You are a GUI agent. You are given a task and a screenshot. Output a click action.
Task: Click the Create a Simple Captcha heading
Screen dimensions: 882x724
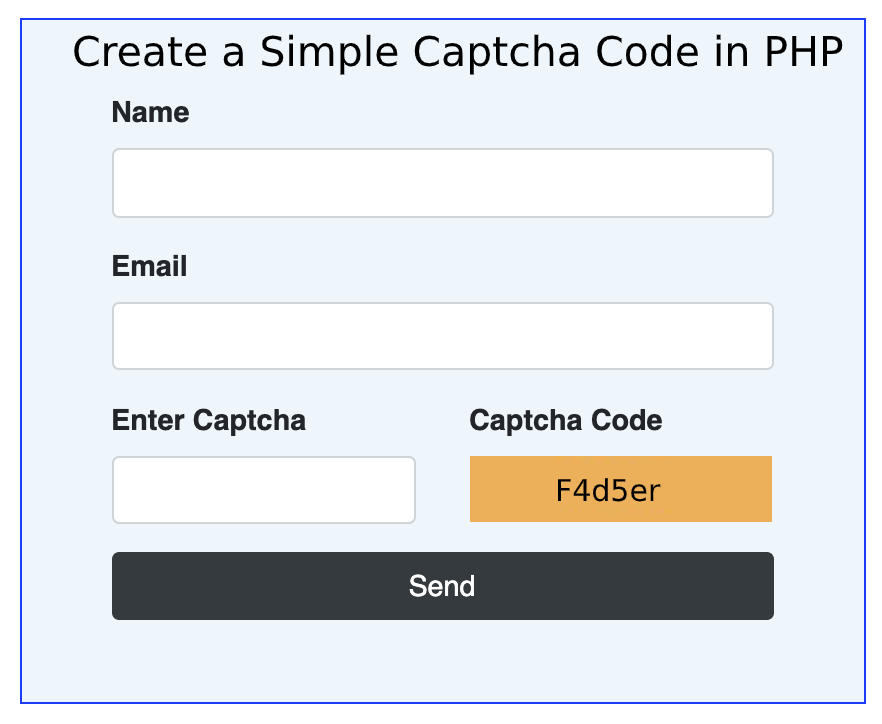pos(458,52)
